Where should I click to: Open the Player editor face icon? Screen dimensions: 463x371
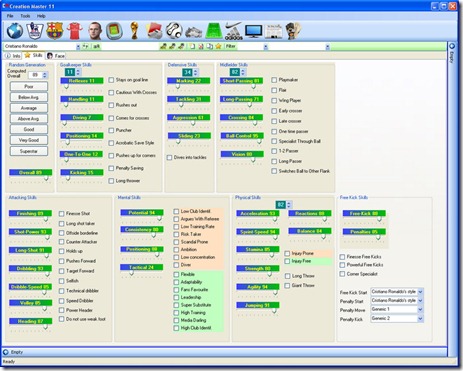coord(95,31)
